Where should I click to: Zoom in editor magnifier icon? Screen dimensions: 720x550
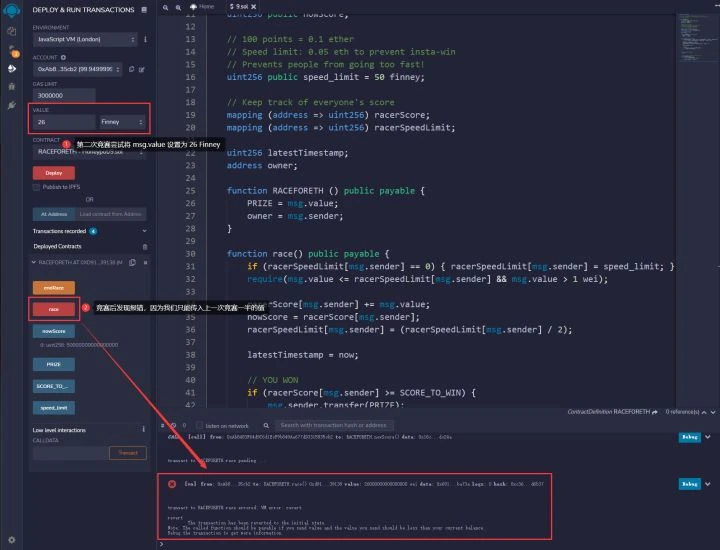[x=178, y=7]
